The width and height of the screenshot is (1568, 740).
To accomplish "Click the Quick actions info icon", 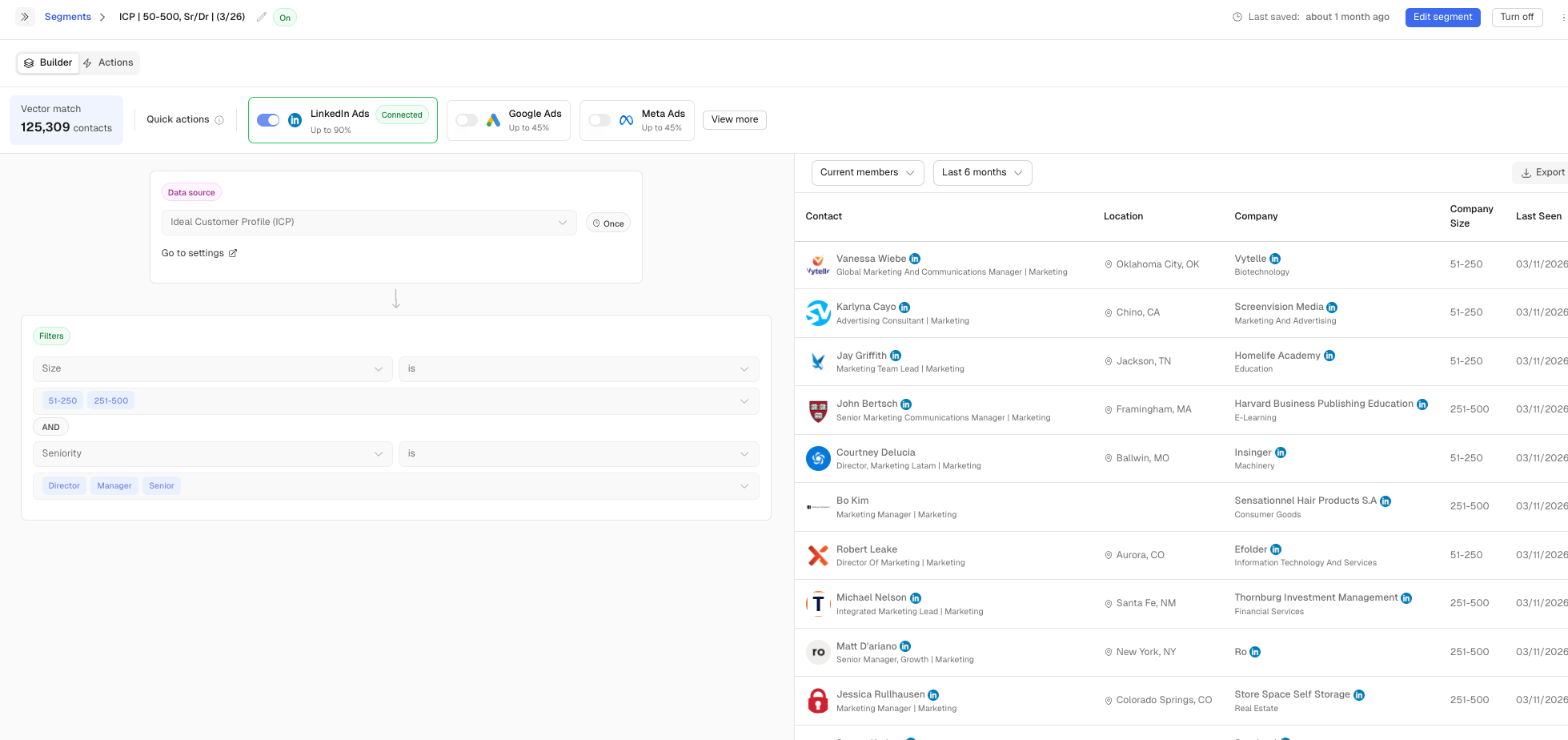I will [x=219, y=120].
